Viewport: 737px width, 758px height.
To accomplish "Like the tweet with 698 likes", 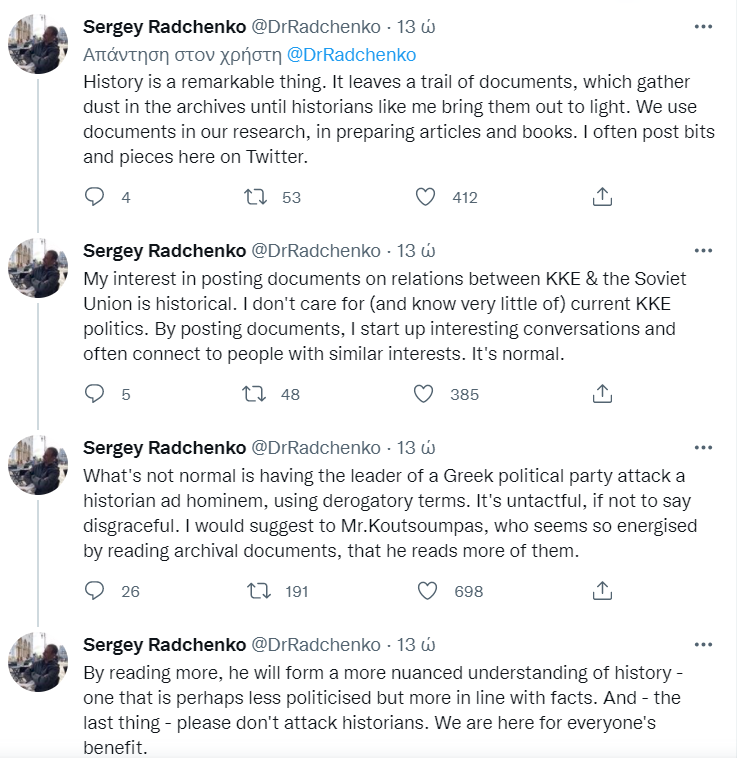I will [428, 591].
